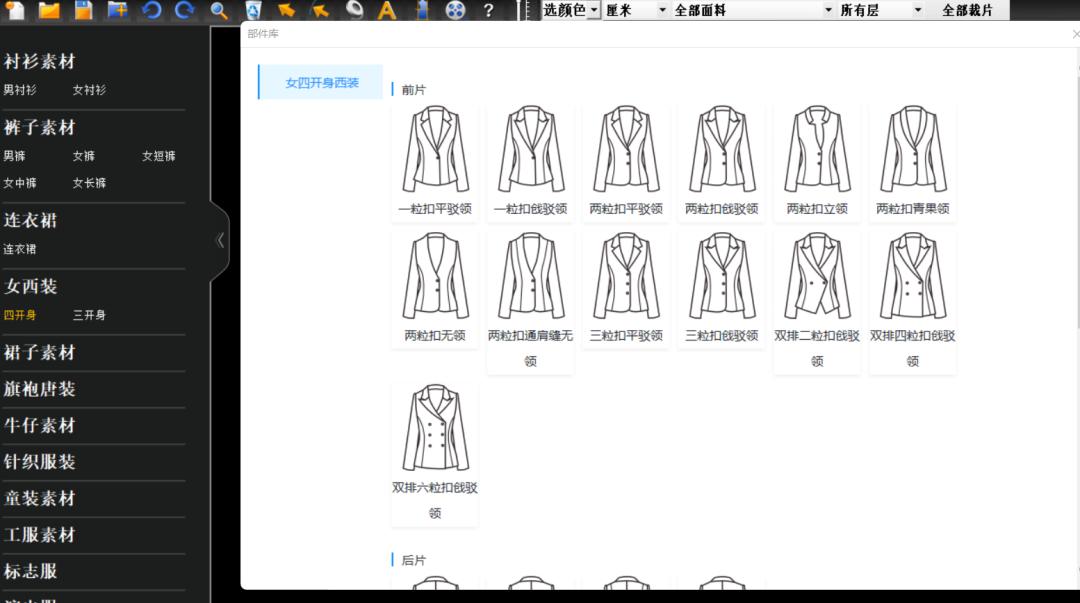Select the yellow arrow selection tool

[x=285, y=11]
